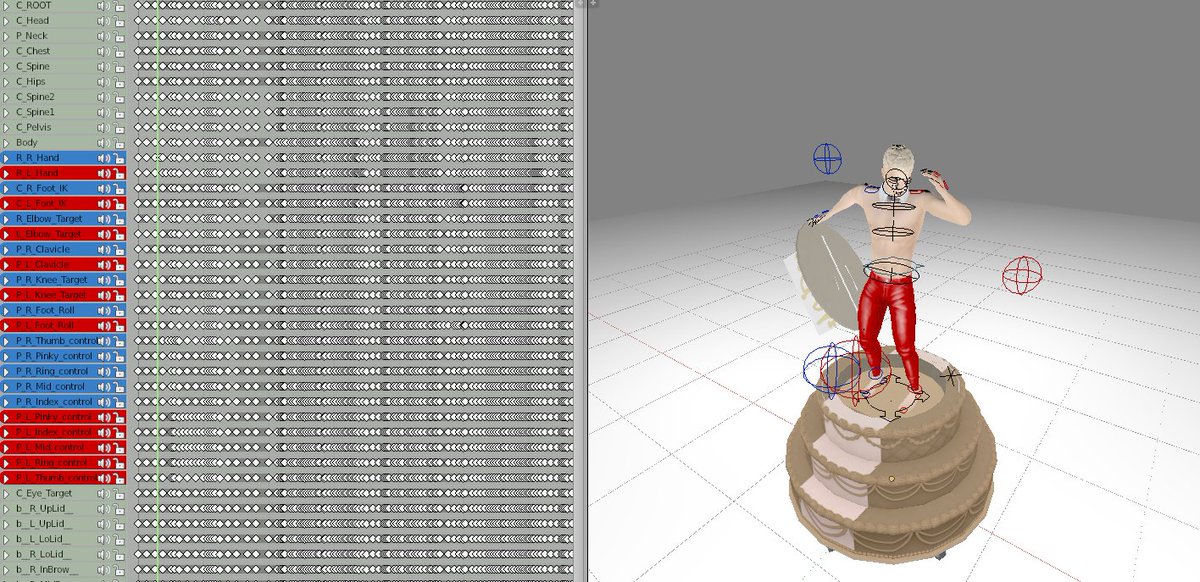This screenshot has width=1200, height=582.
Task: Mute the C_Eye_Target speaker icon
Action: tap(103, 493)
